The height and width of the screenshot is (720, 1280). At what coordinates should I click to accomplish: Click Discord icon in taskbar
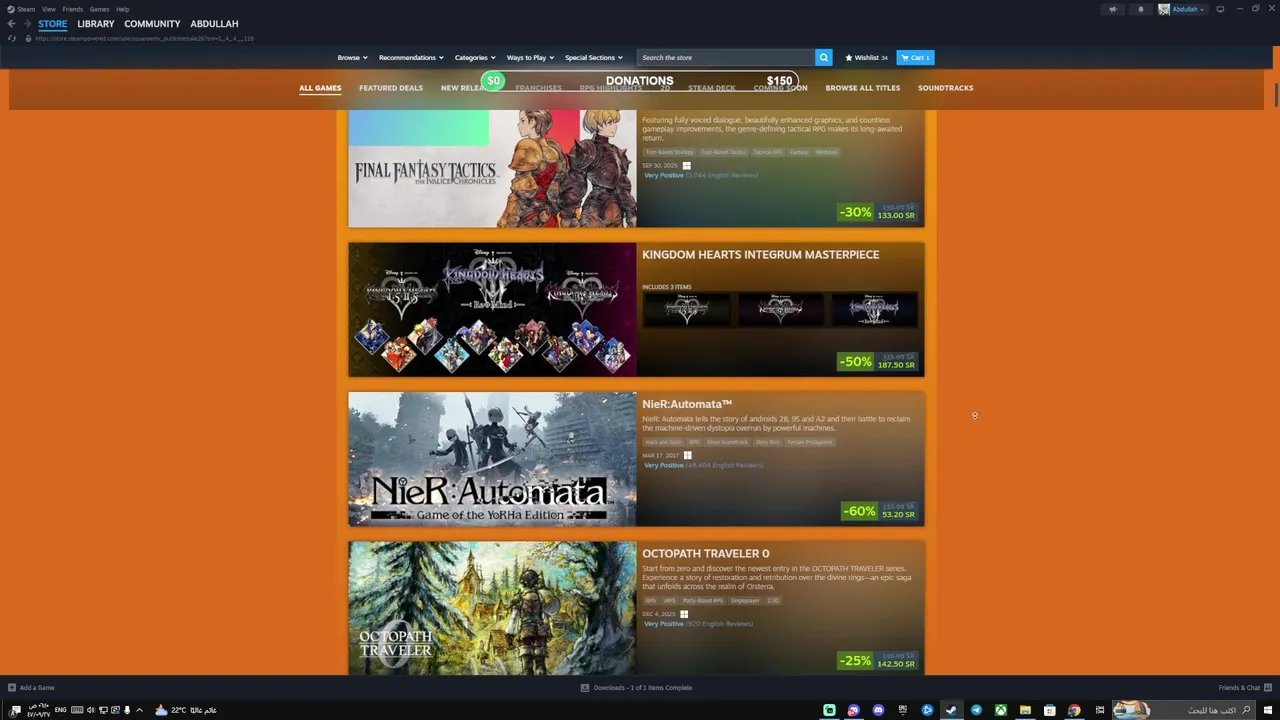point(878,710)
